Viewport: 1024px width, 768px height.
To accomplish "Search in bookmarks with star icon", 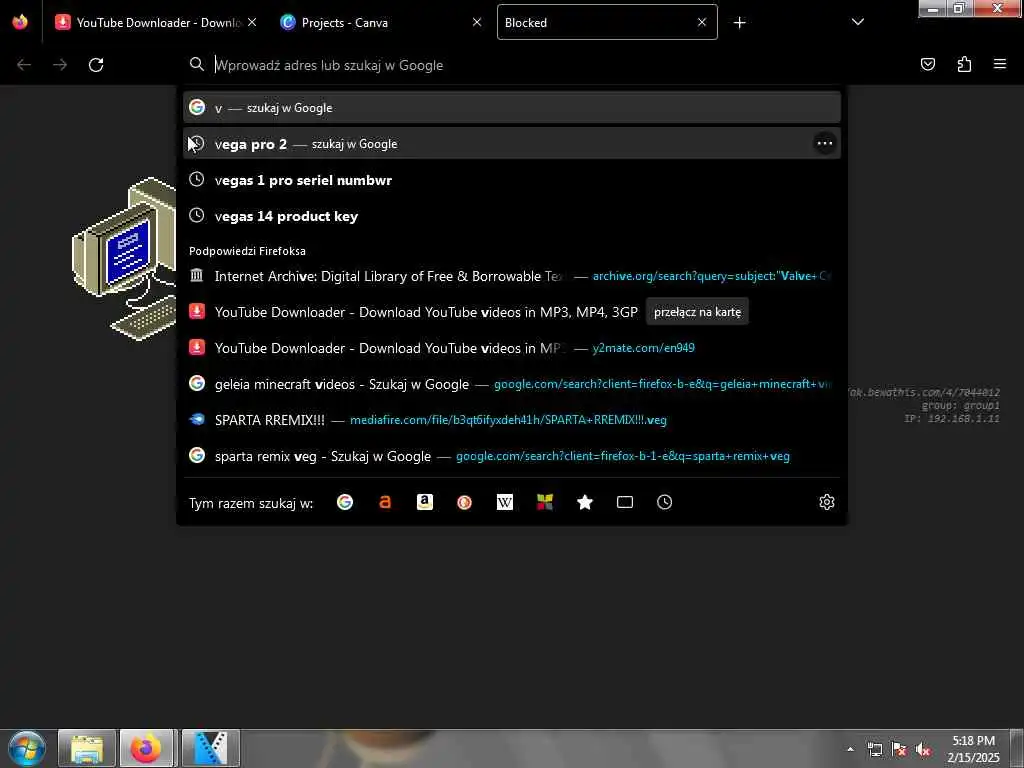I will (585, 502).
